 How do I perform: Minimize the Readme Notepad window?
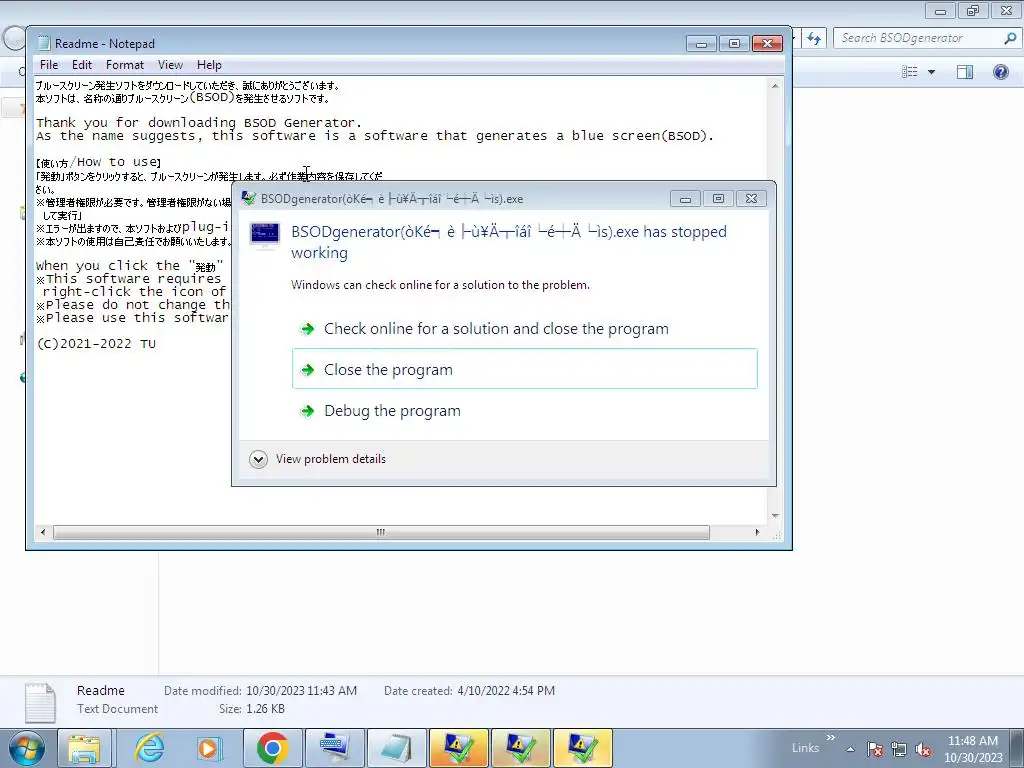click(701, 43)
